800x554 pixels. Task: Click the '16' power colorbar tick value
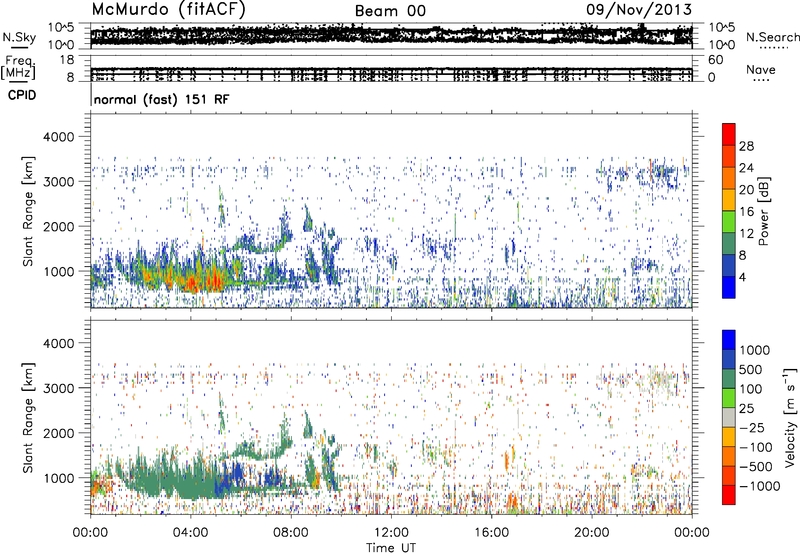[746, 212]
